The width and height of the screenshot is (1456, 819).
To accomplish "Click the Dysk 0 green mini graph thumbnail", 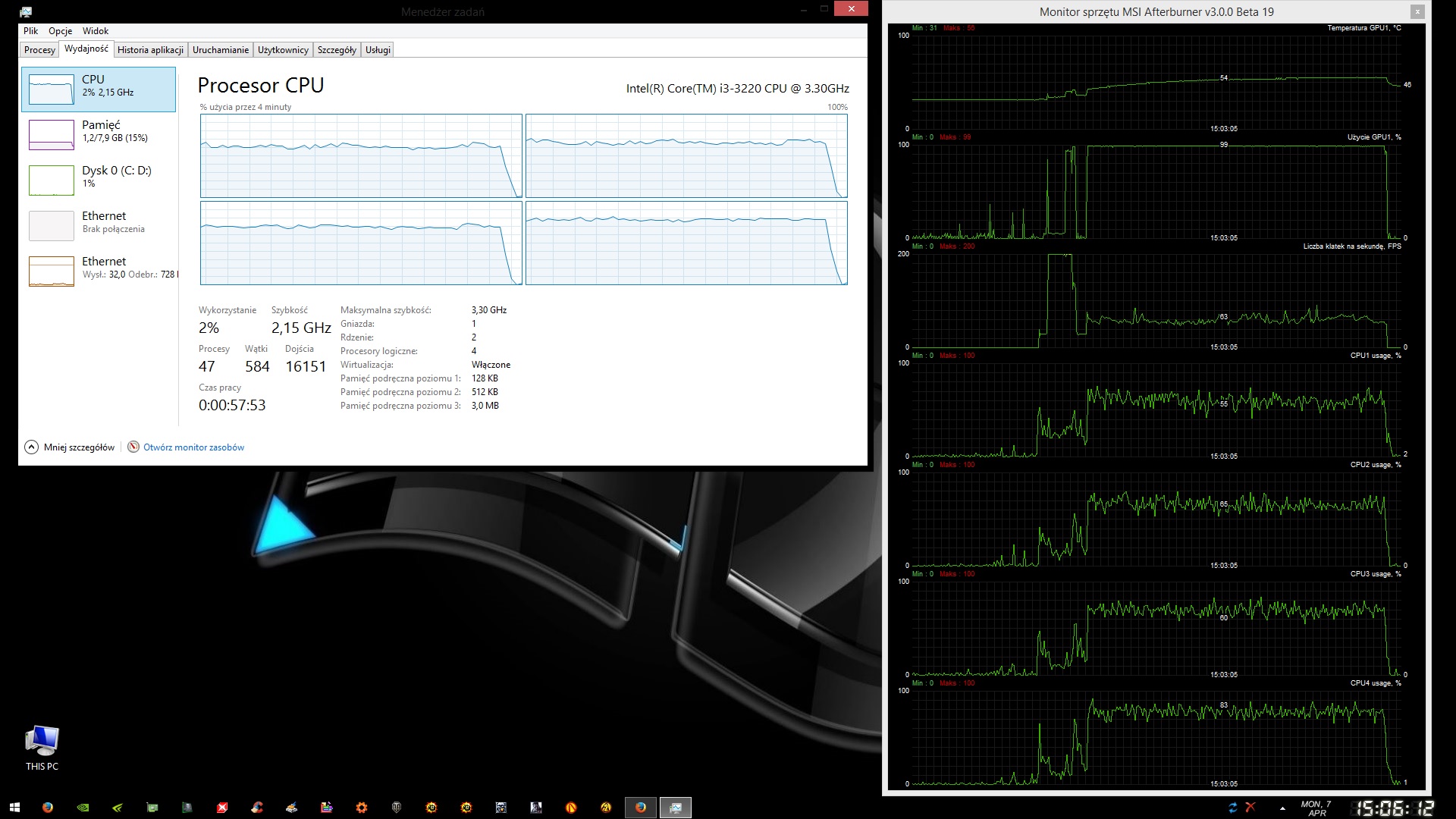I will tap(52, 180).
